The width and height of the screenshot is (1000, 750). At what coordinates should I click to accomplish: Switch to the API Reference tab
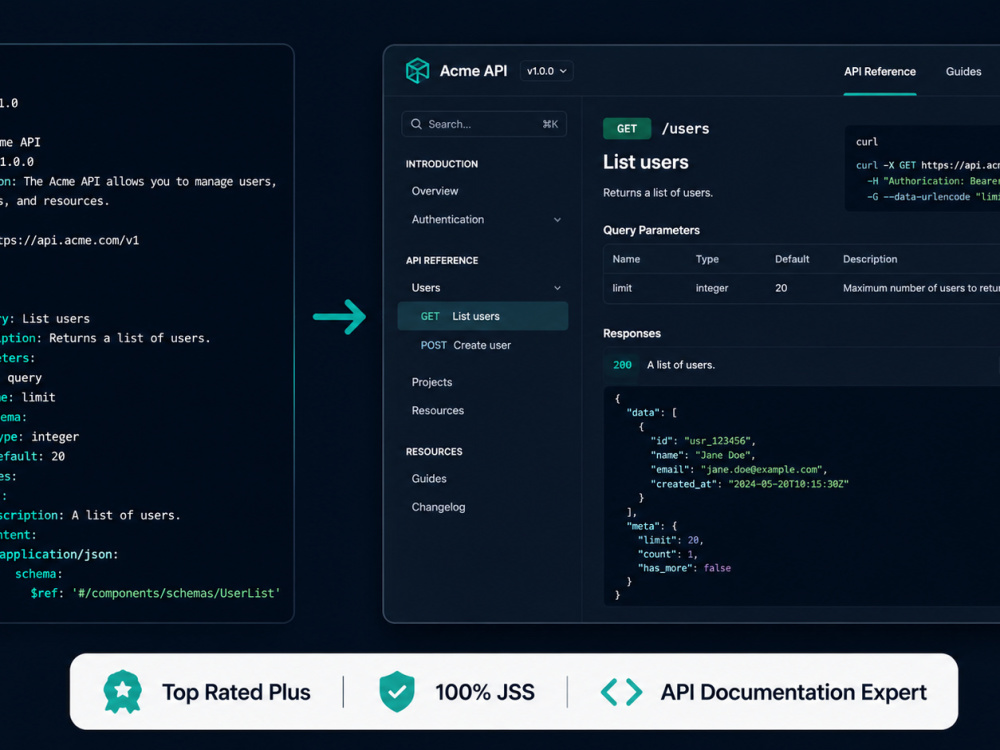tap(880, 71)
